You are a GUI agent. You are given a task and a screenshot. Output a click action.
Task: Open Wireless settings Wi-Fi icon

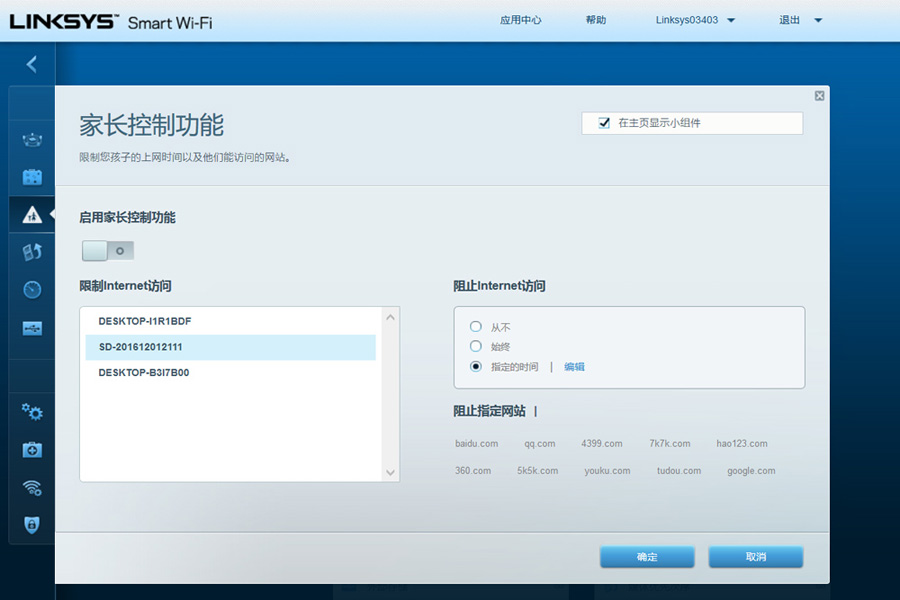(32, 487)
